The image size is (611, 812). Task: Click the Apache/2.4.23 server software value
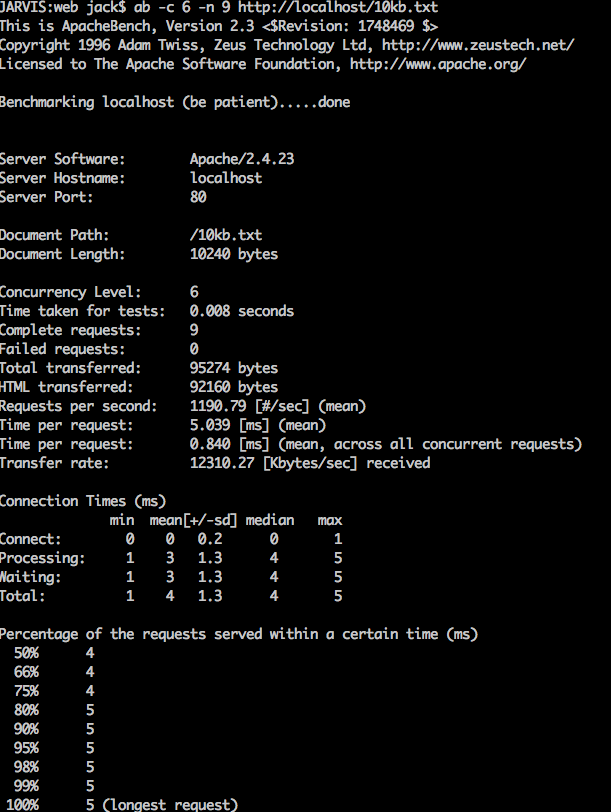coord(242,159)
